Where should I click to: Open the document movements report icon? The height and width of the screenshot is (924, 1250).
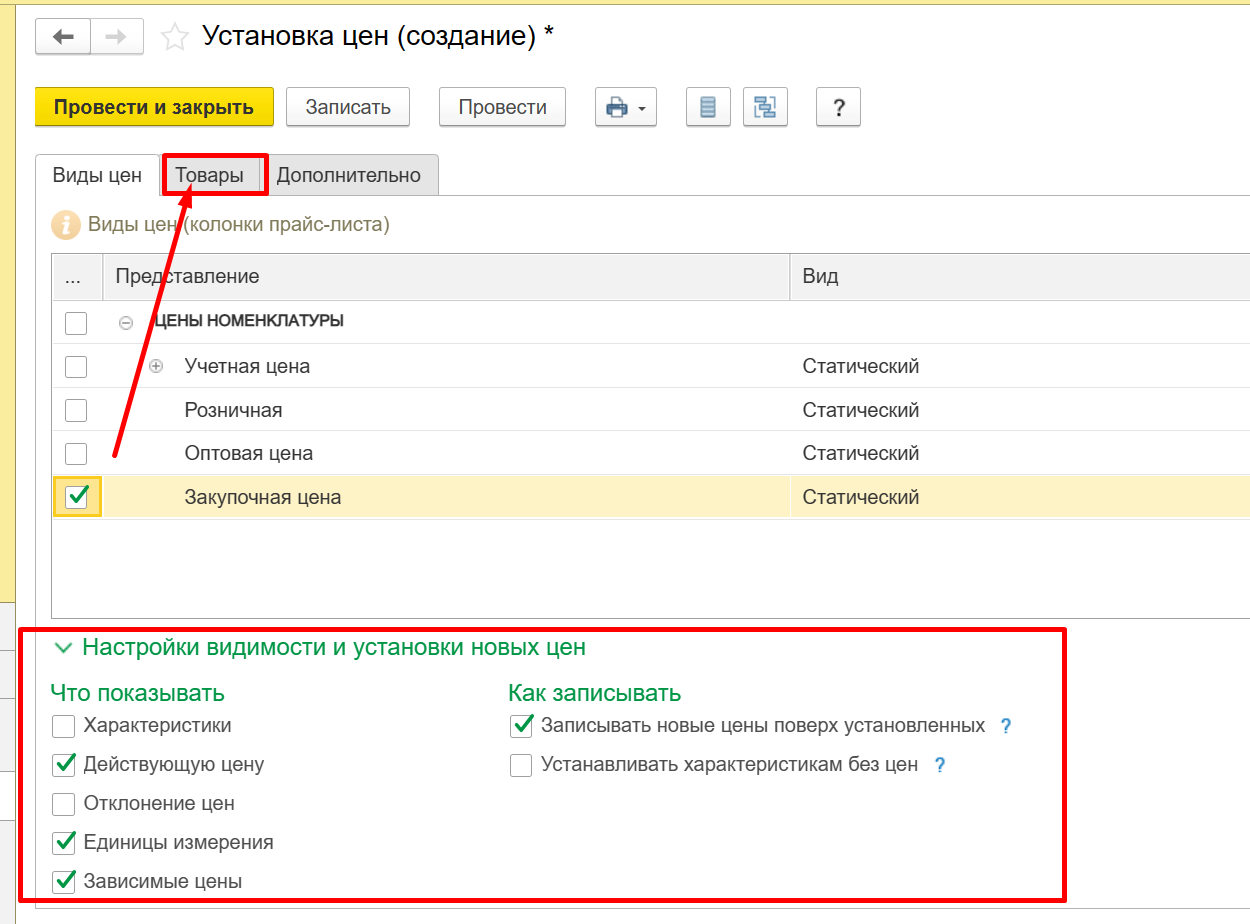[x=708, y=107]
